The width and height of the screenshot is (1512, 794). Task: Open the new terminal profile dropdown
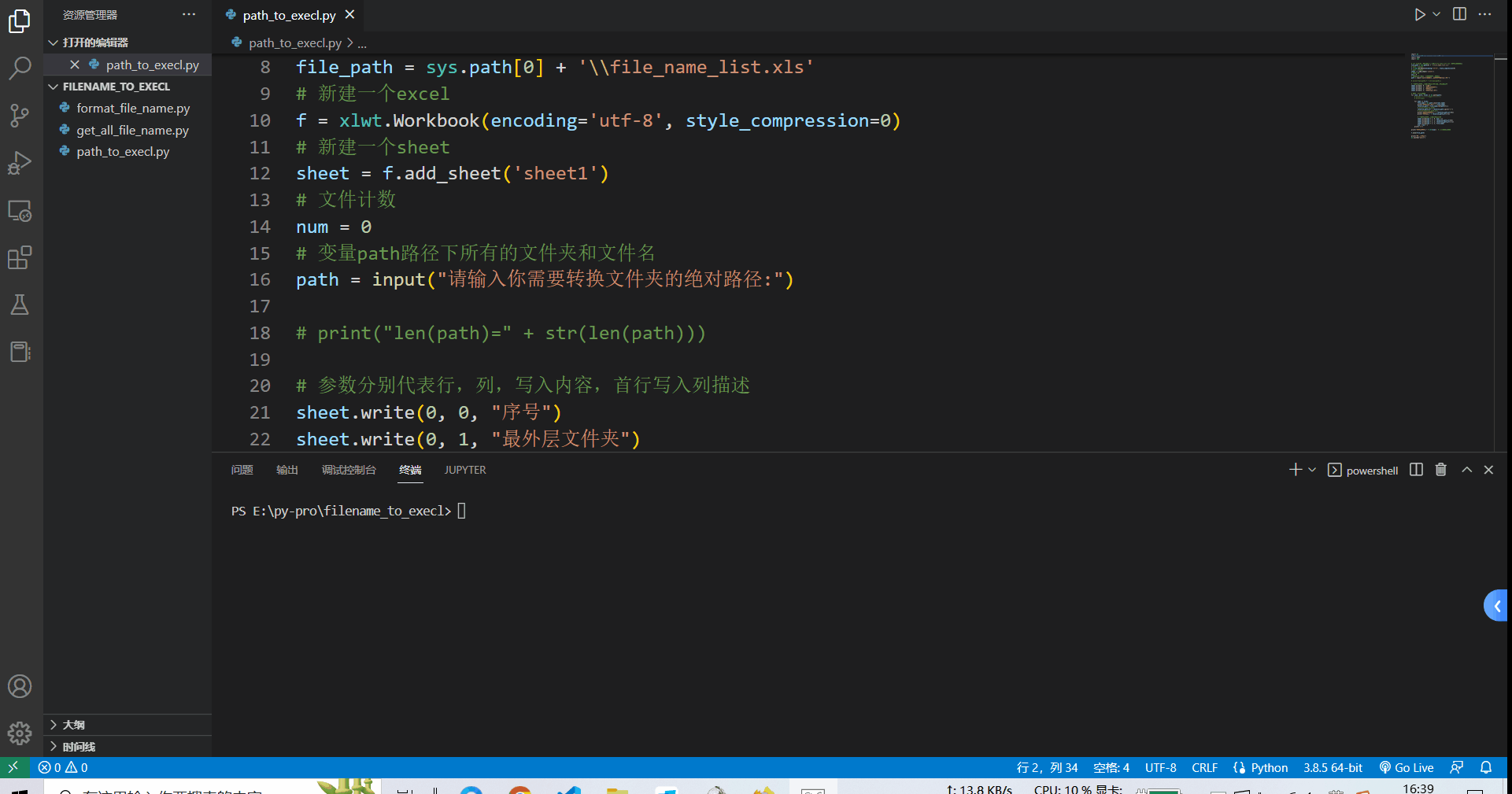point(1312,470)
